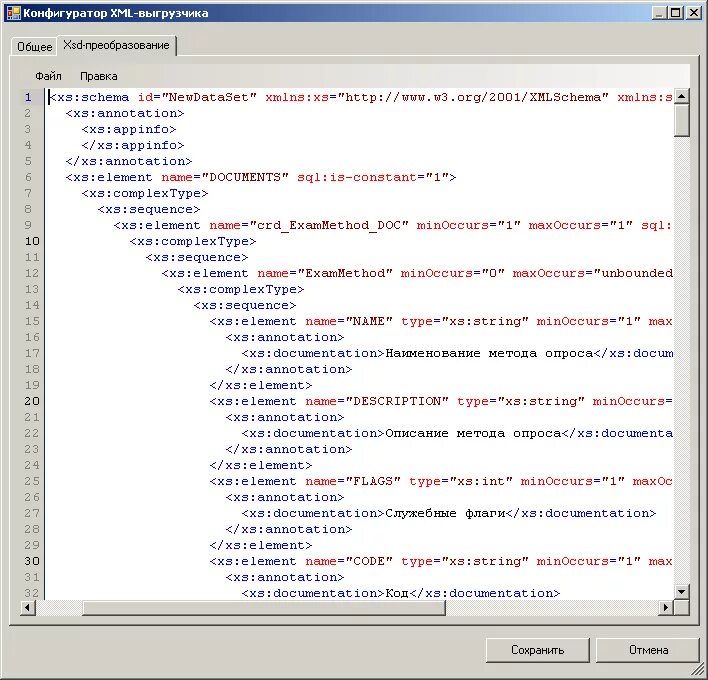The height and width of the screenshot is (680, 708).
Task: Click the CODE element name on line 30
Action: [368, 561]
